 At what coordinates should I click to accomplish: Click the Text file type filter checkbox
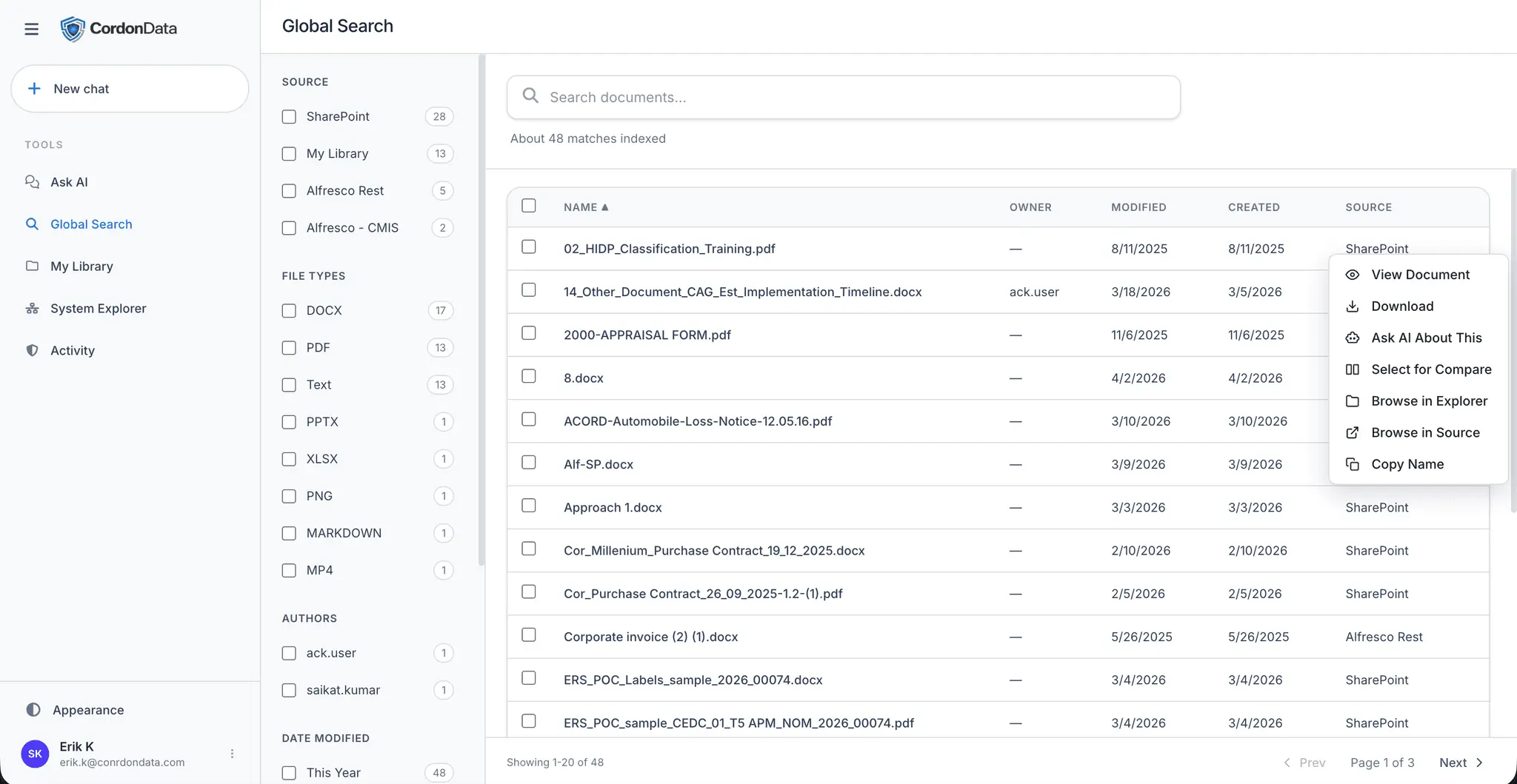click(289, 385)
